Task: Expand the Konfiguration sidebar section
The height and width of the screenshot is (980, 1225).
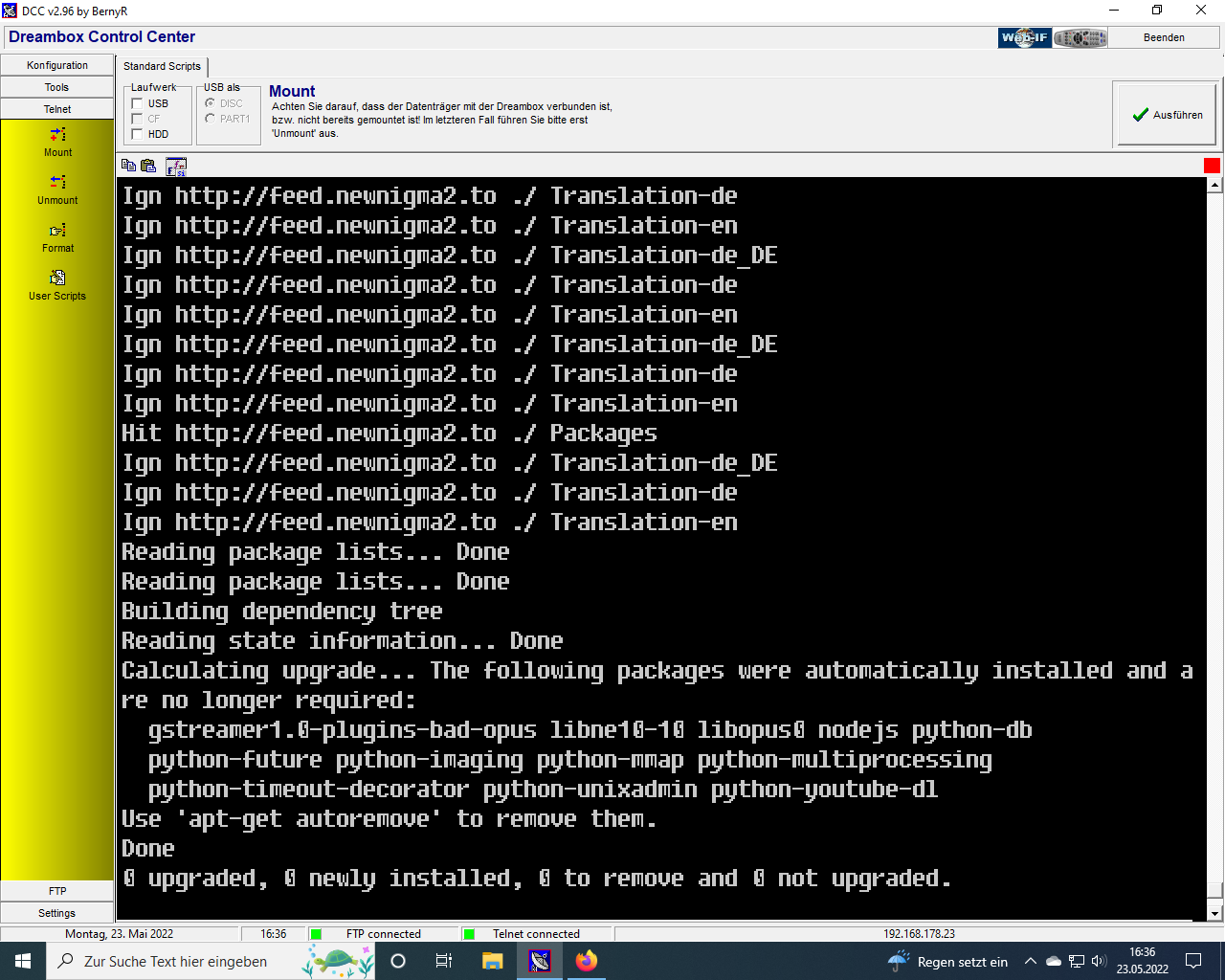Action: coord(57,65)
